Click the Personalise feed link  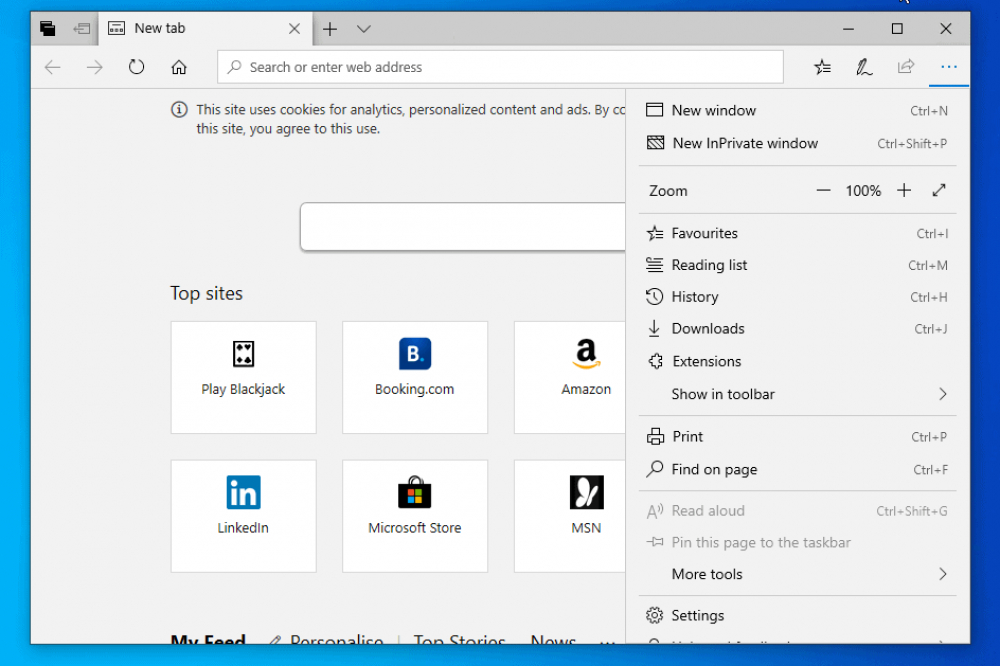click(336, 642)
